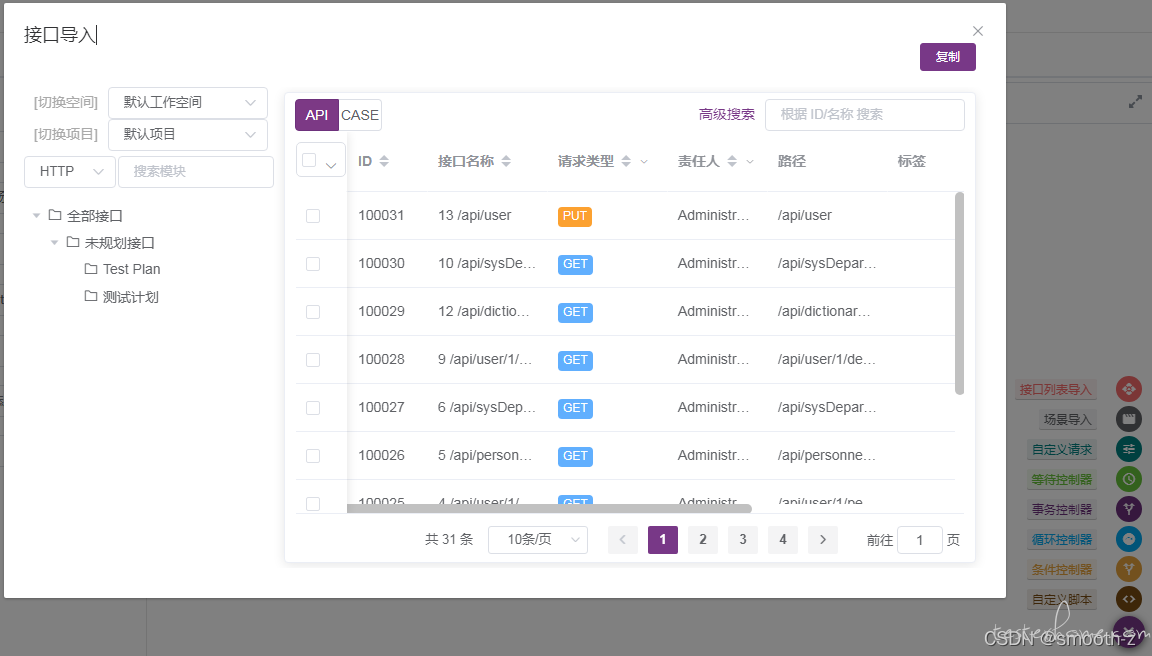The image size is (1152, 656).
Task: Go to page 1
Action: (663, 540)
